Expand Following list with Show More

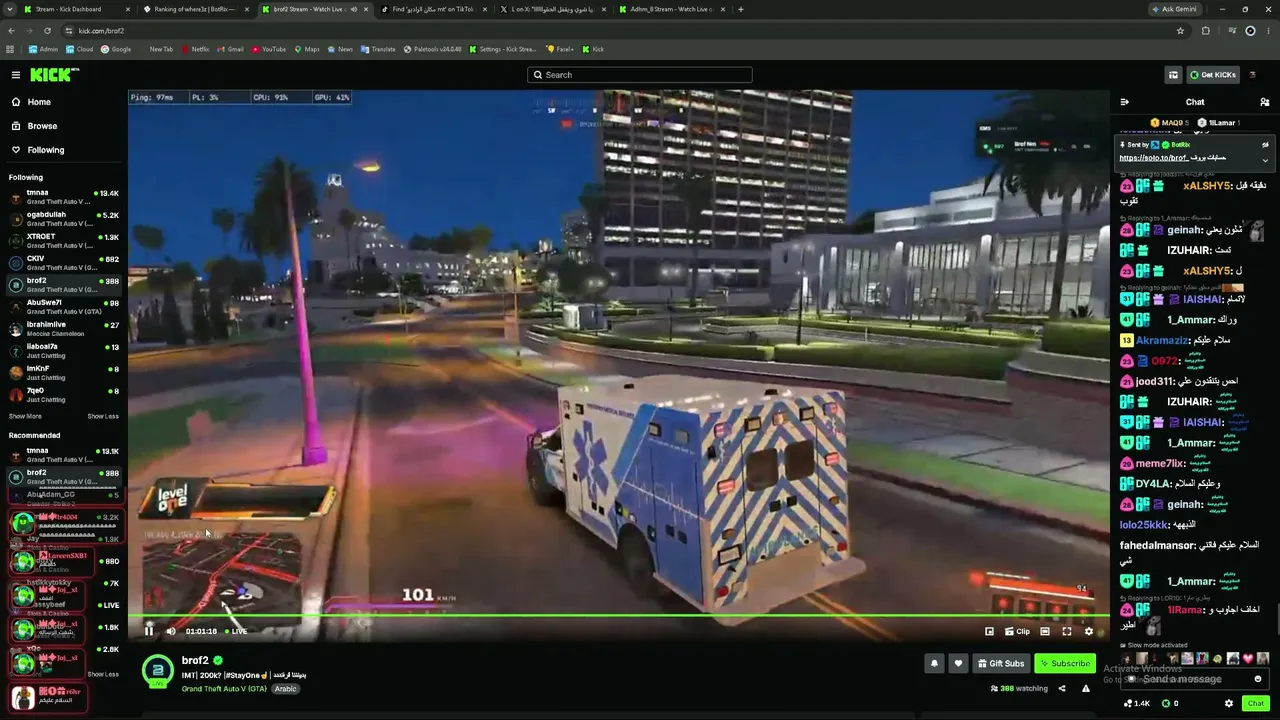[25, 416]
